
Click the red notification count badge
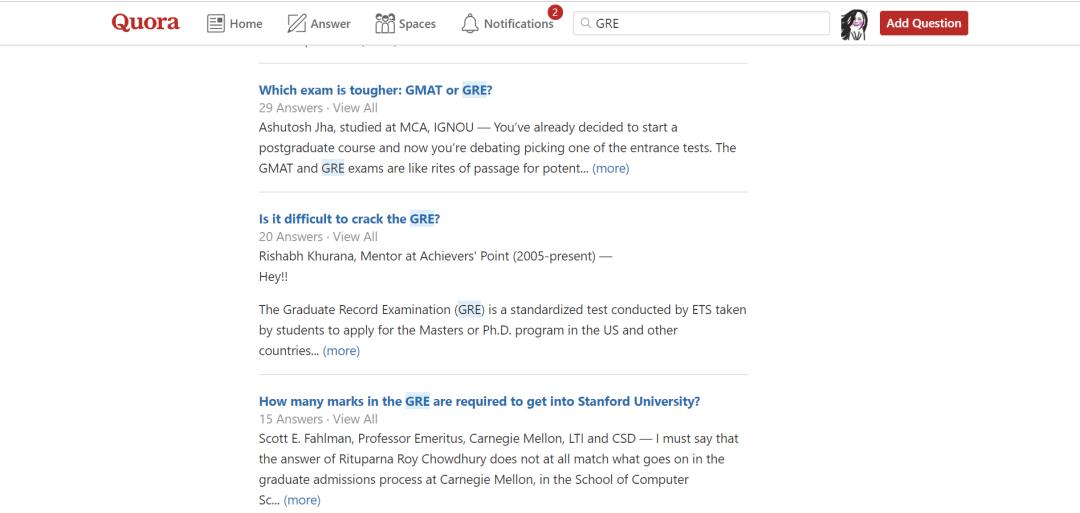pyautogui.click(x=555, y=13)
